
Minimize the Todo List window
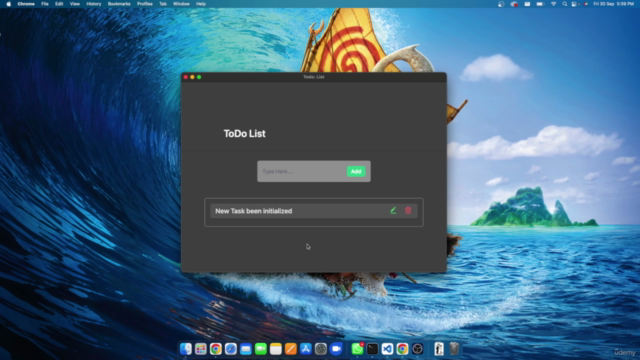pyautogui.click(x=192, y=77)
